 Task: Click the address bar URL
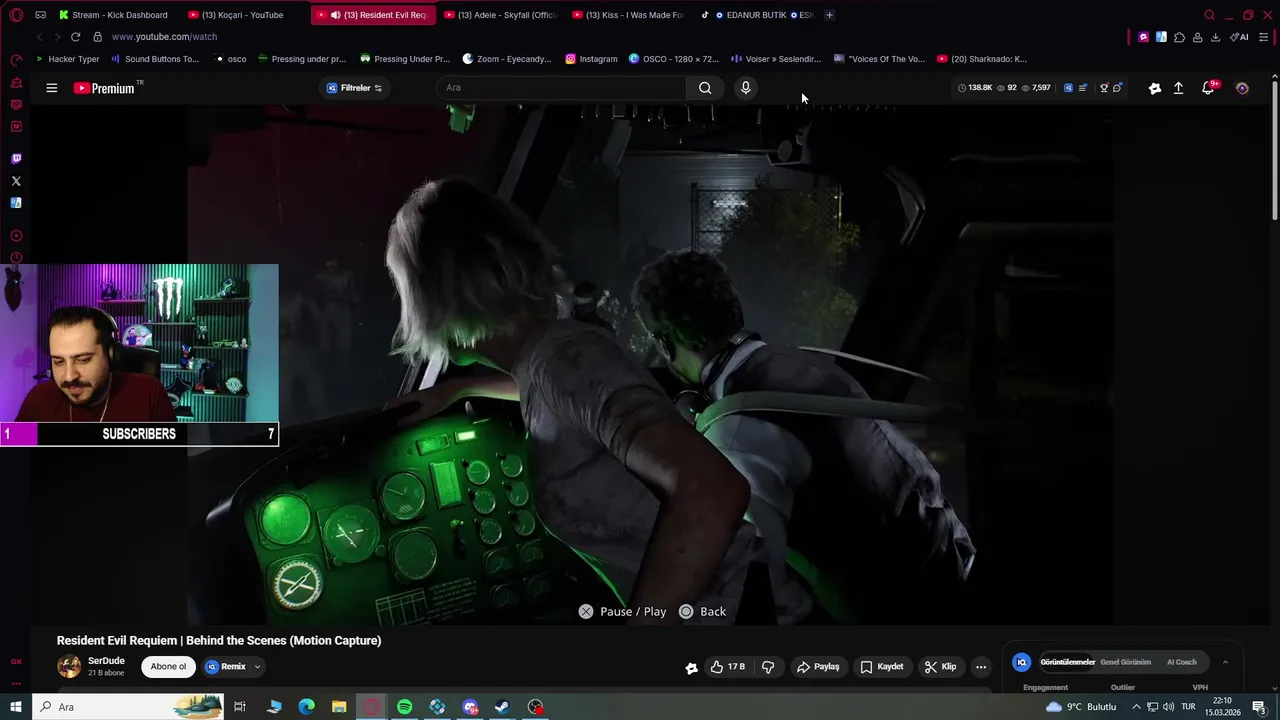[x=164, y=37]
